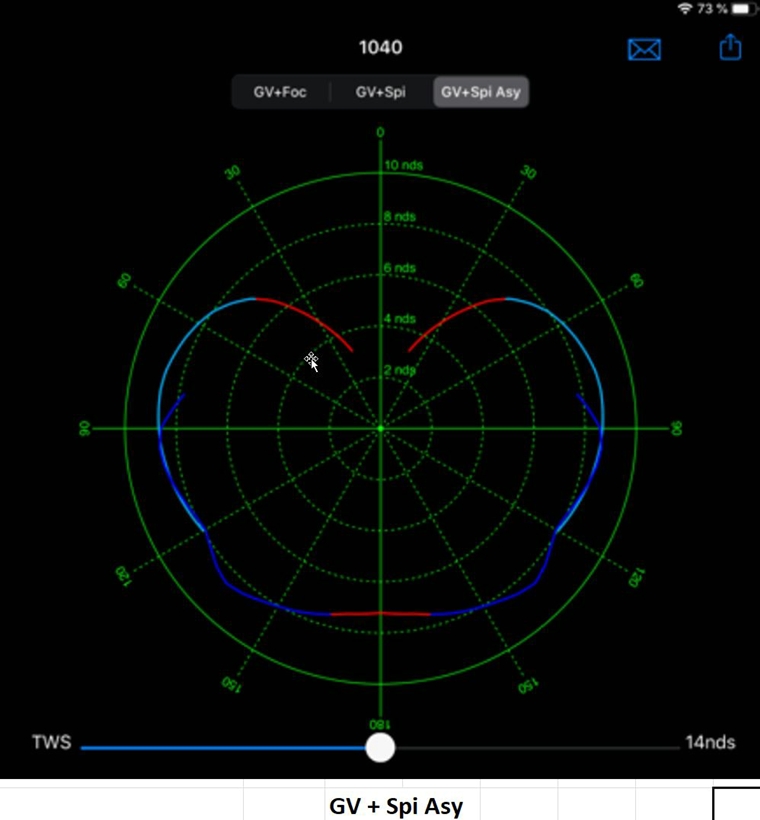Click the battery indicator icon
Viewport: 760px width, 820px height.
point(745,9)
